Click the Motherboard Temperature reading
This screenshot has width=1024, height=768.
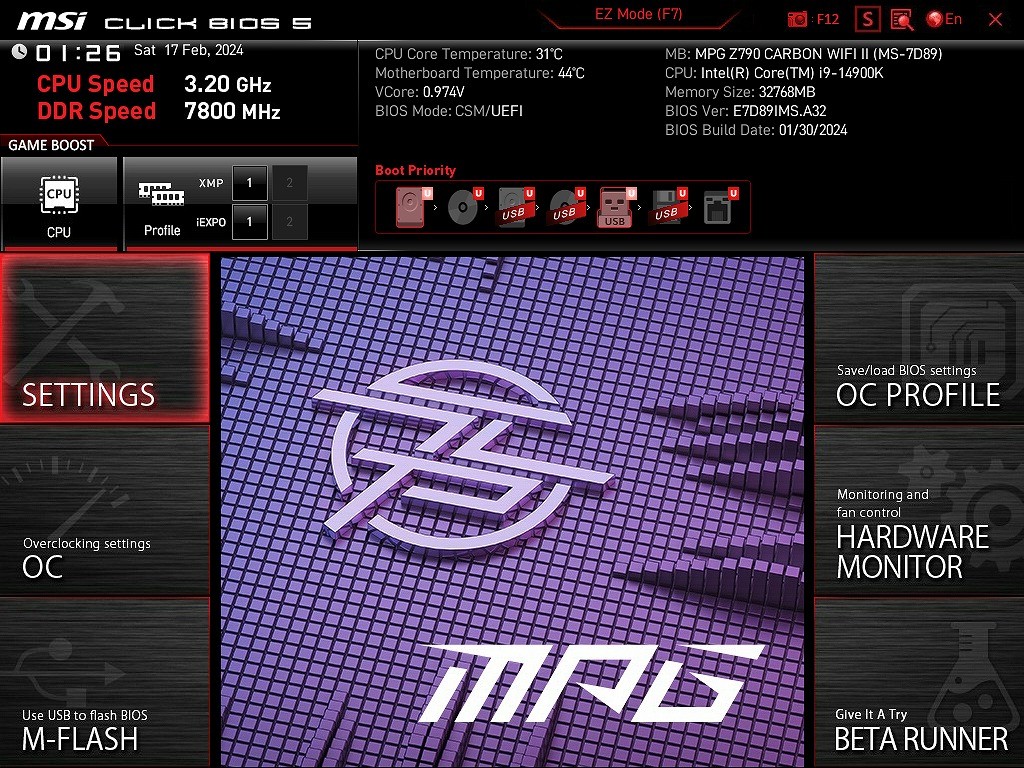[480, 73]
